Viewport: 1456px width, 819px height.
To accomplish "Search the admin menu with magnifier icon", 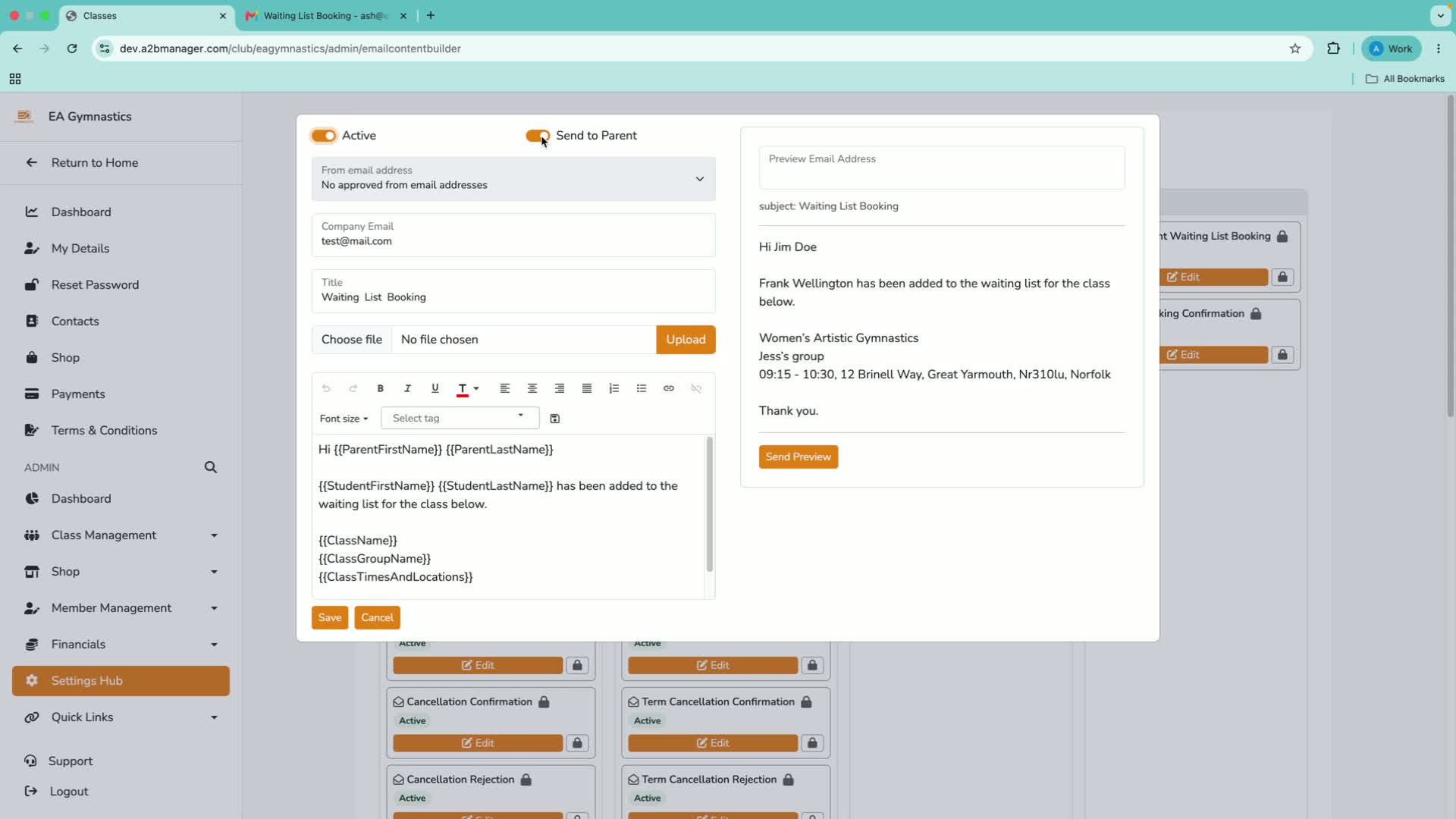I will 211,467.
